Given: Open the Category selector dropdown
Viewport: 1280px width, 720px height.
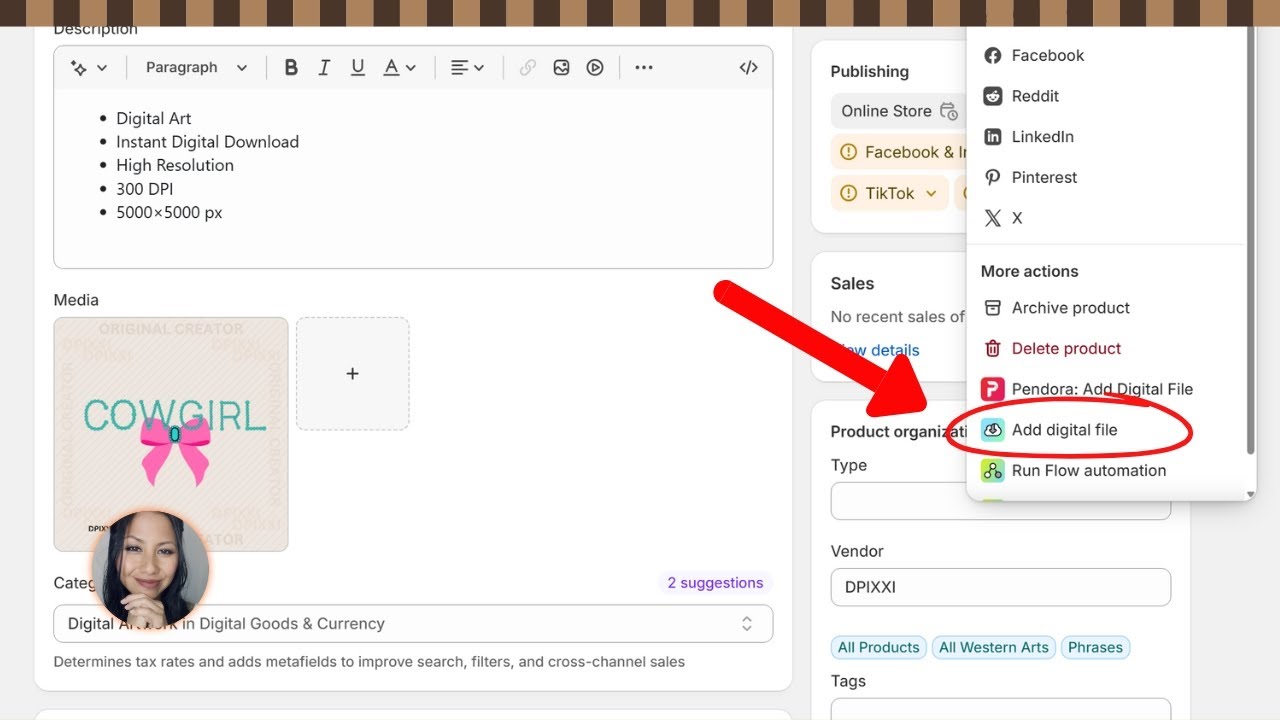Looking at the screenshot, I should click(x=413, y=624).
